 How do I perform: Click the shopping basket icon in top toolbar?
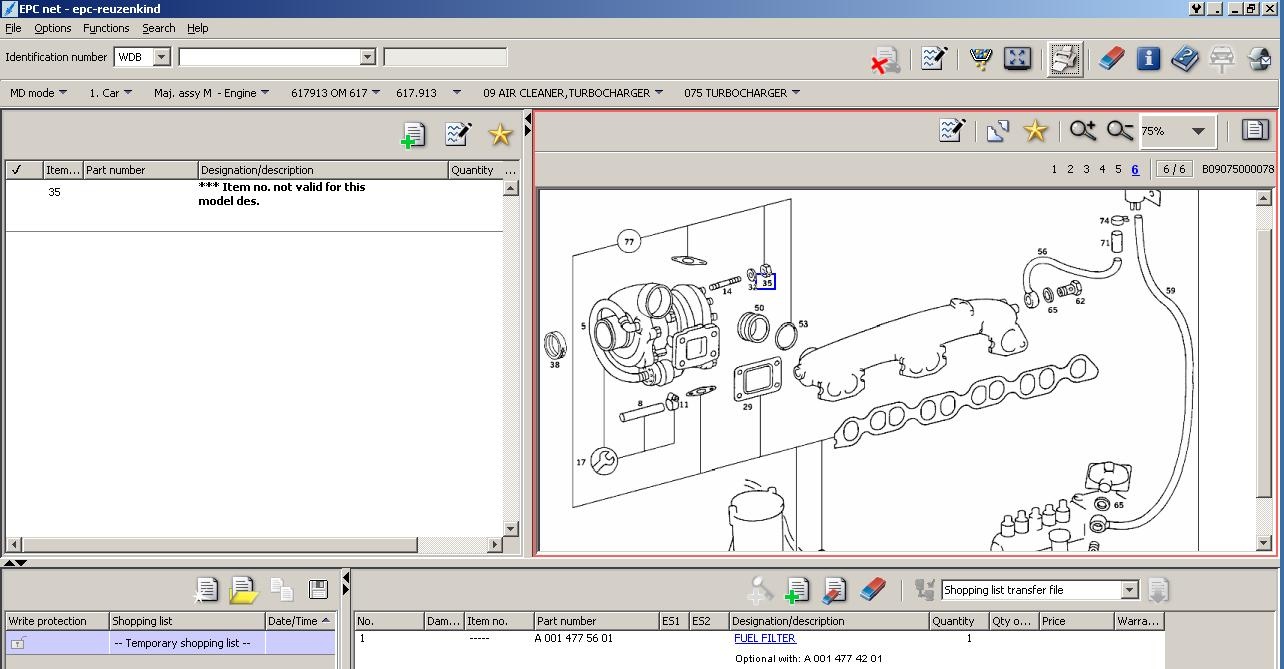pos(980,58)
